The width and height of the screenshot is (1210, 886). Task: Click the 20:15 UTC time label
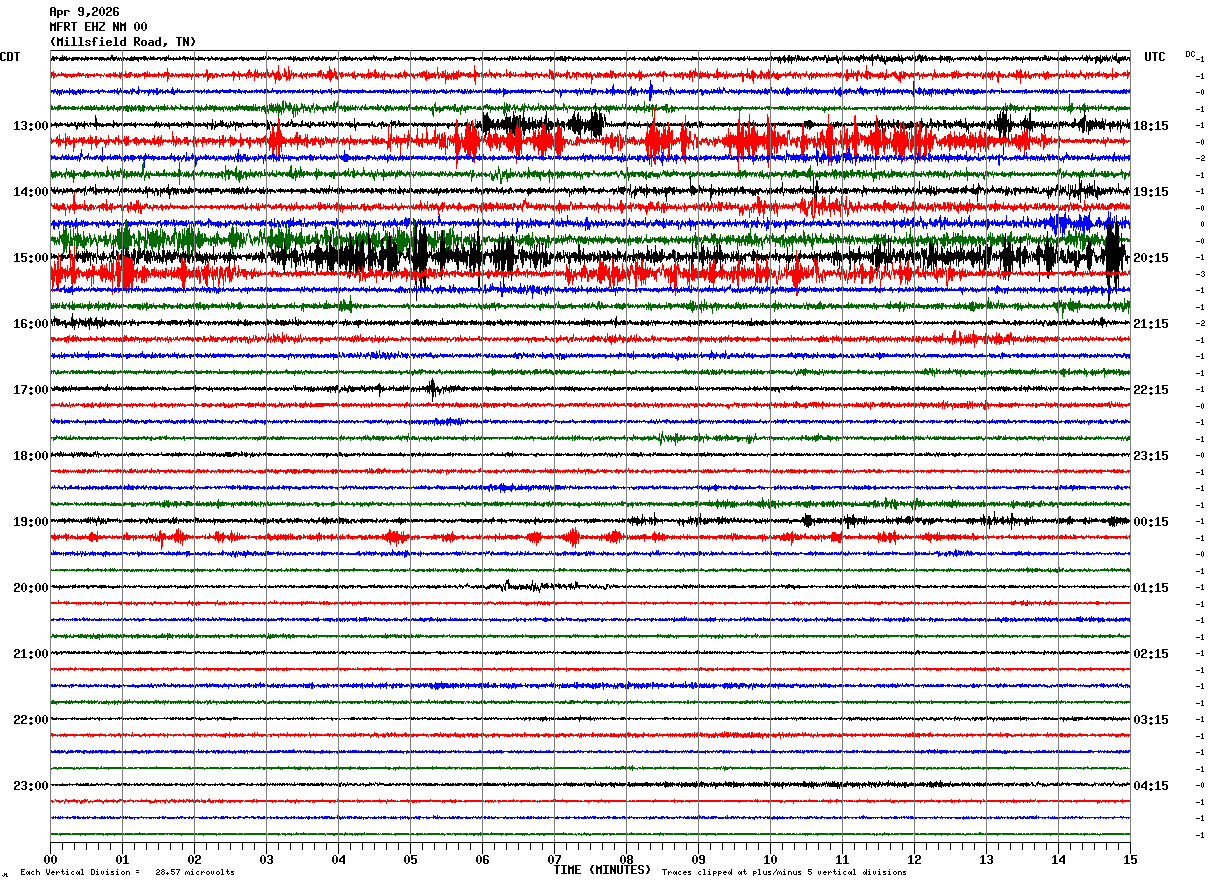[x=1151, y=258]
